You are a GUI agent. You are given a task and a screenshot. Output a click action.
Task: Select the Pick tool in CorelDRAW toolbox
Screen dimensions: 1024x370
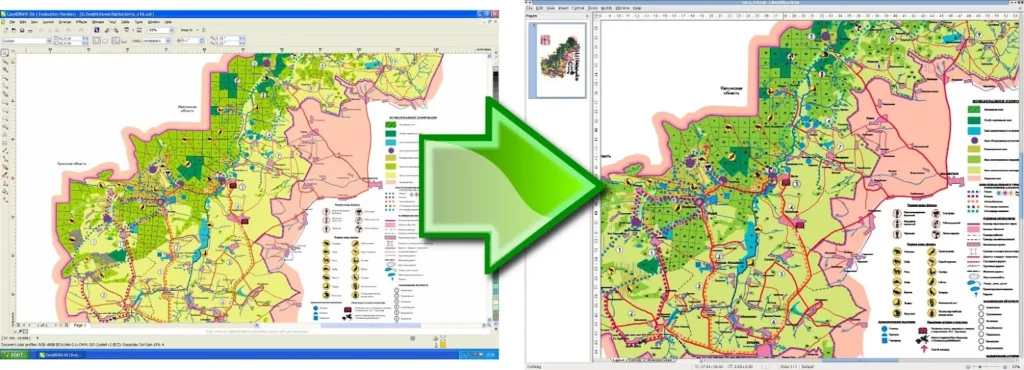pyautogui.click(x=5, y=53)
